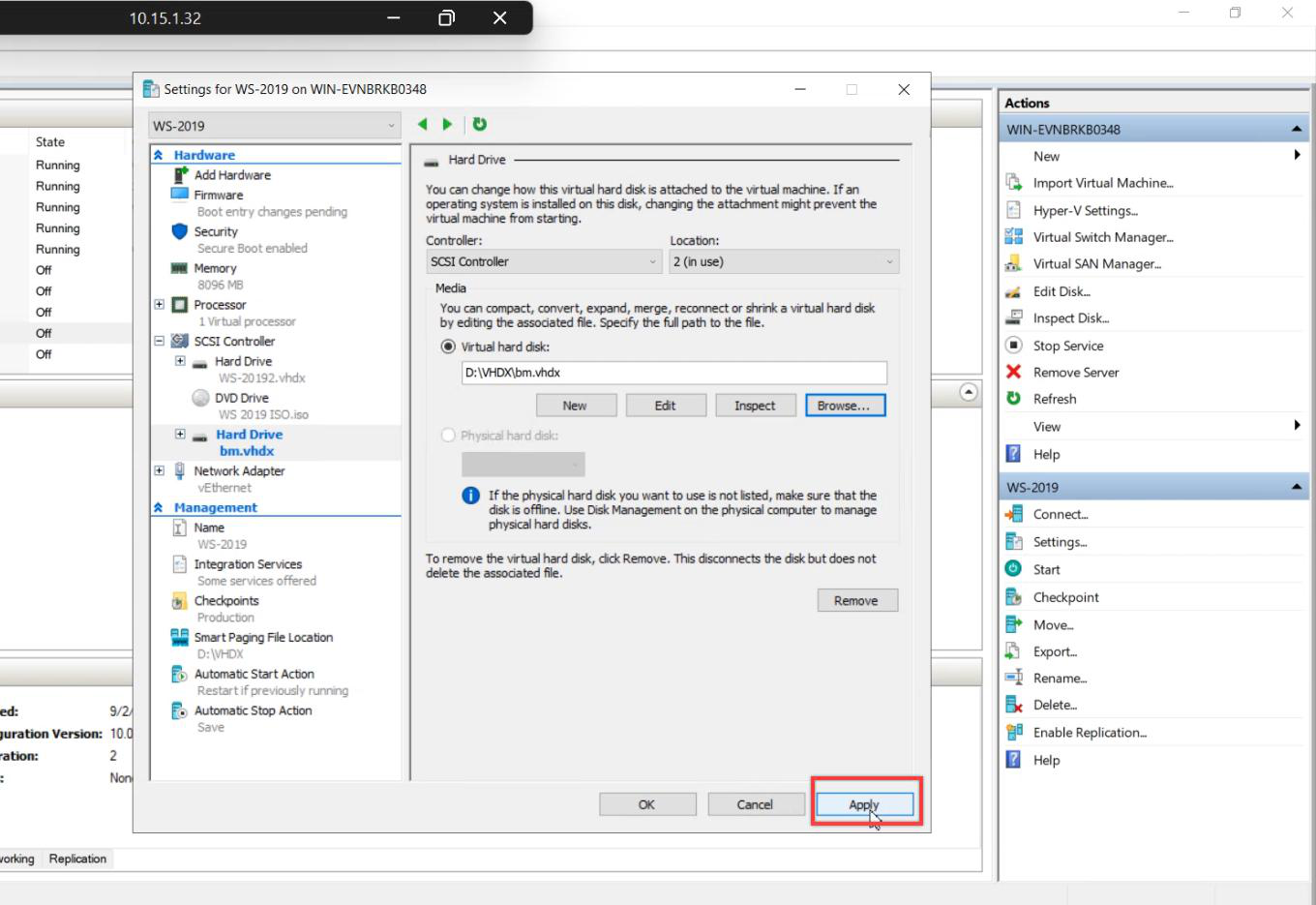
Task: Click the Checkpoints icon in Management
Action: point(179,601)
